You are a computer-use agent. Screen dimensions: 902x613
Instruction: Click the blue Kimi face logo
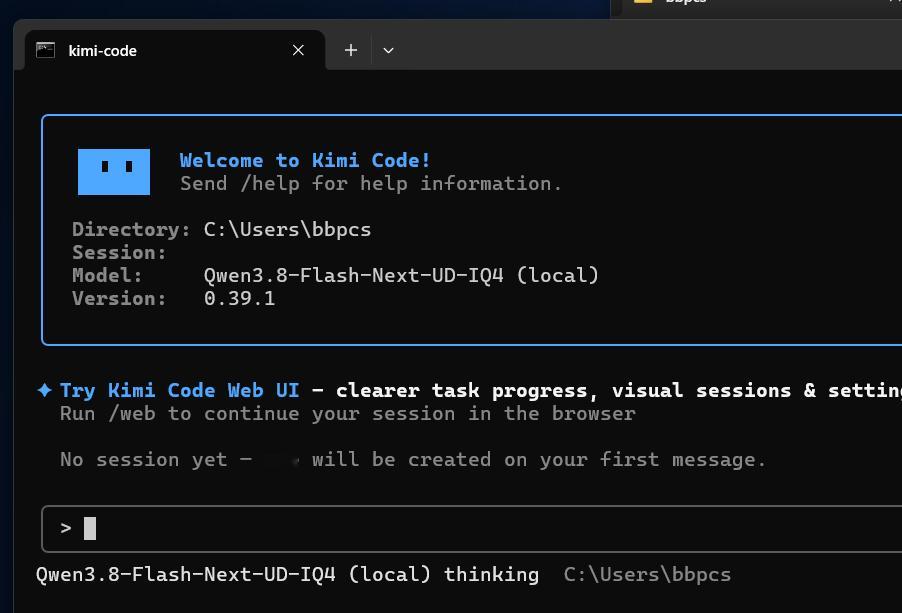point(114,172)
